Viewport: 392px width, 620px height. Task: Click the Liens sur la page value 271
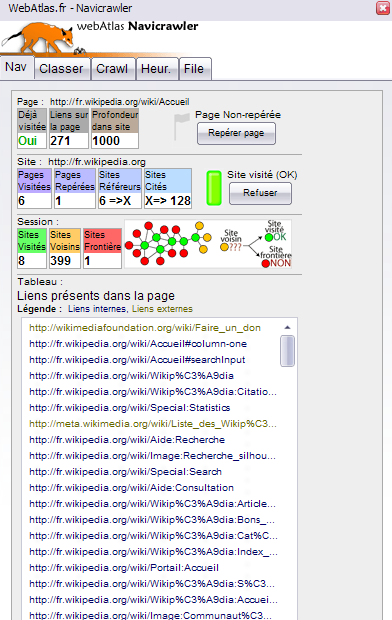60,141
